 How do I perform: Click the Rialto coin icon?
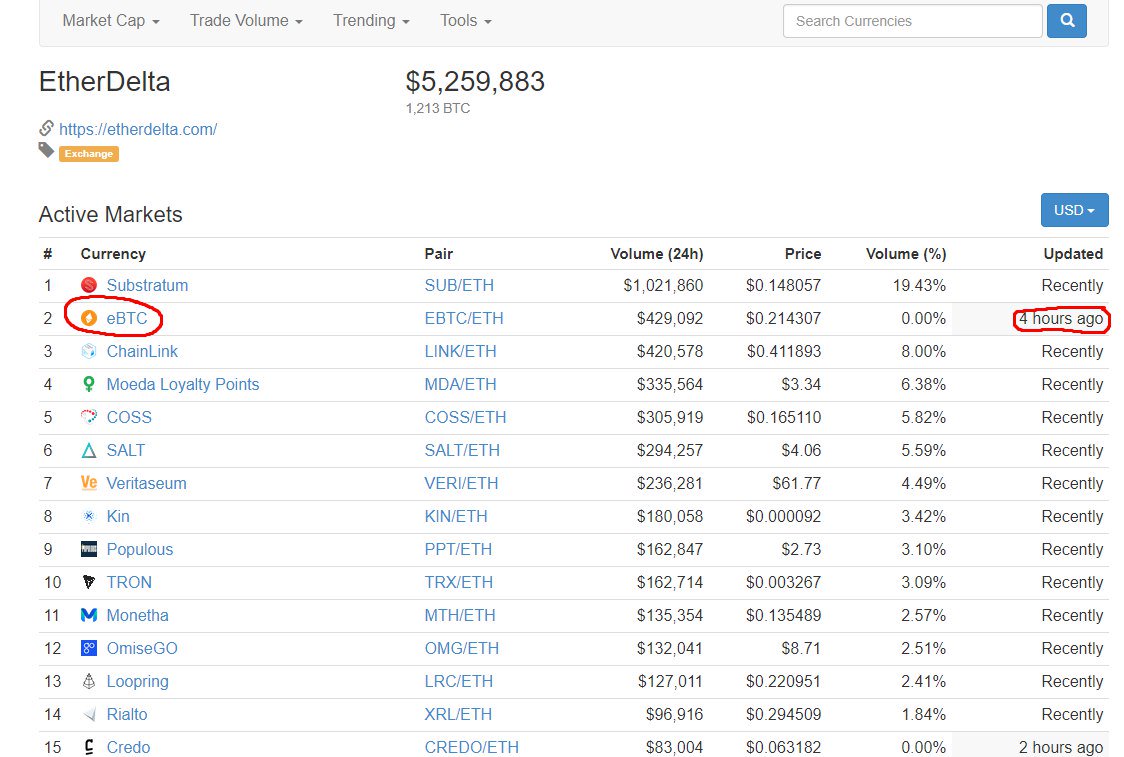click(89, 714)
